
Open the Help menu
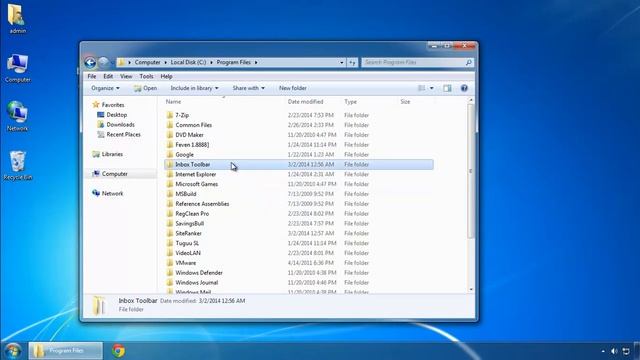coord(166,76)
